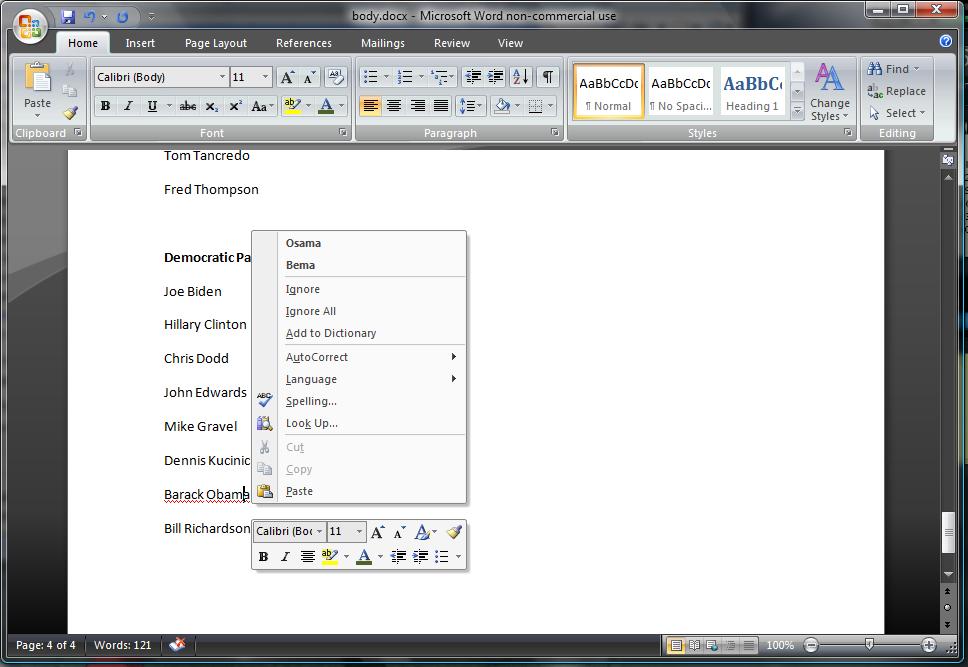Click Format Painter on the mini toolbar
This screenshot has height=667, width=968.
coord(454,532)
